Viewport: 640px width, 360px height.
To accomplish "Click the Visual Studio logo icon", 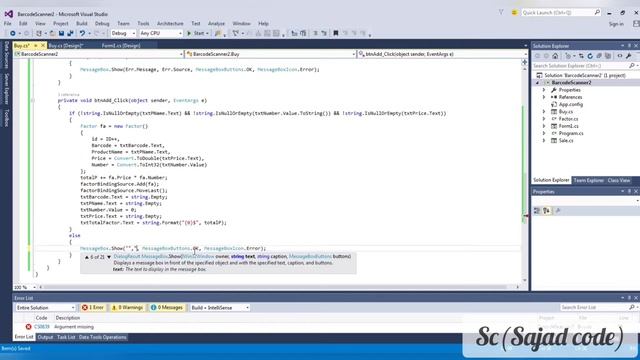I will pos(9,14).
